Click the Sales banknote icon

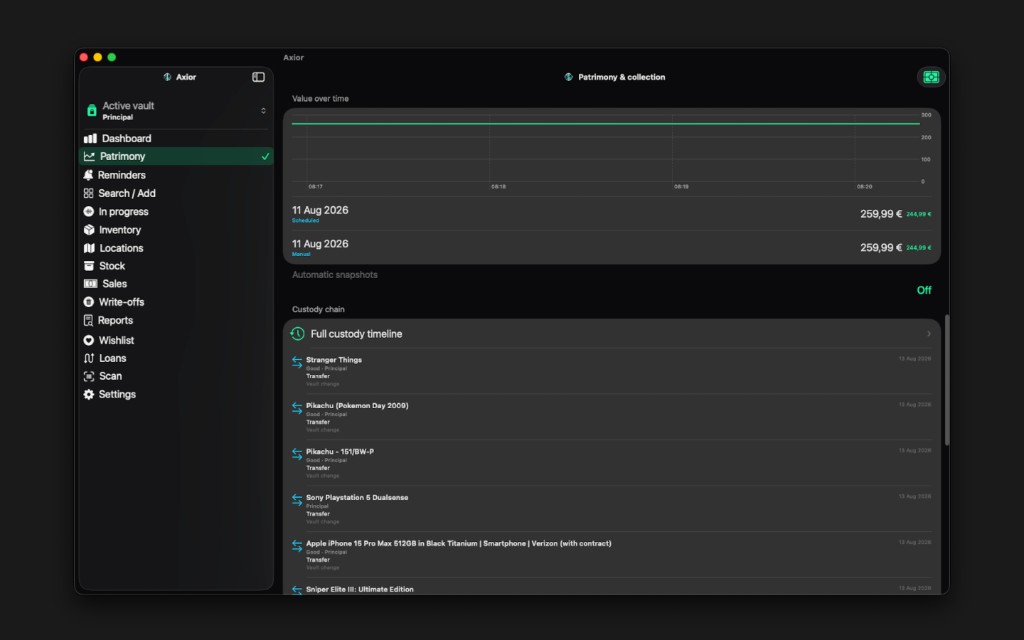pyautogui.click(x=90, y=283)
